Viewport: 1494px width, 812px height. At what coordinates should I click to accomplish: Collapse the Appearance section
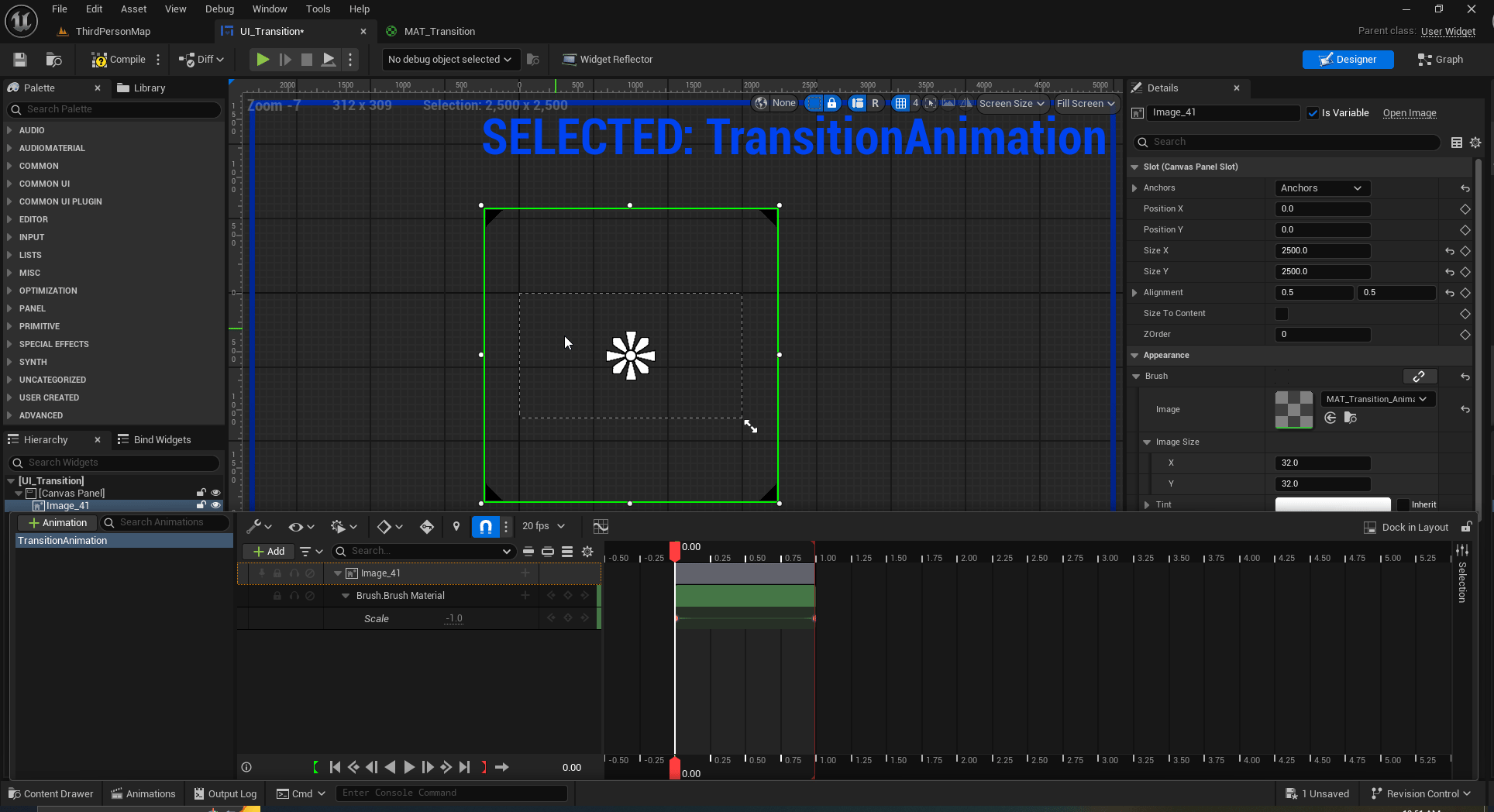click(x=1135, y=355)
